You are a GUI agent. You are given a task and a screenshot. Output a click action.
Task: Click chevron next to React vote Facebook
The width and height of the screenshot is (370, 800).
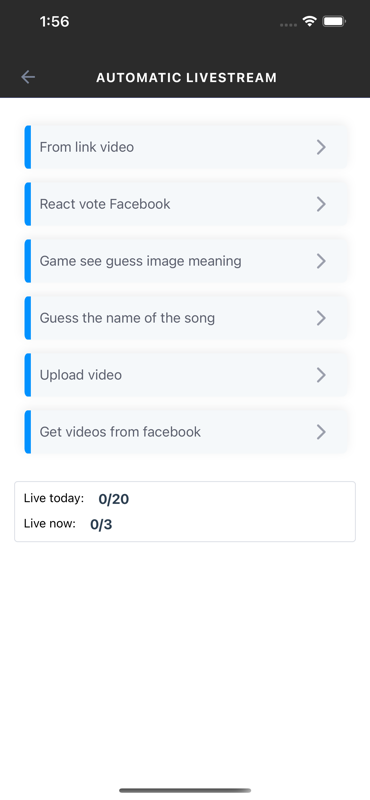pos(321,204)
